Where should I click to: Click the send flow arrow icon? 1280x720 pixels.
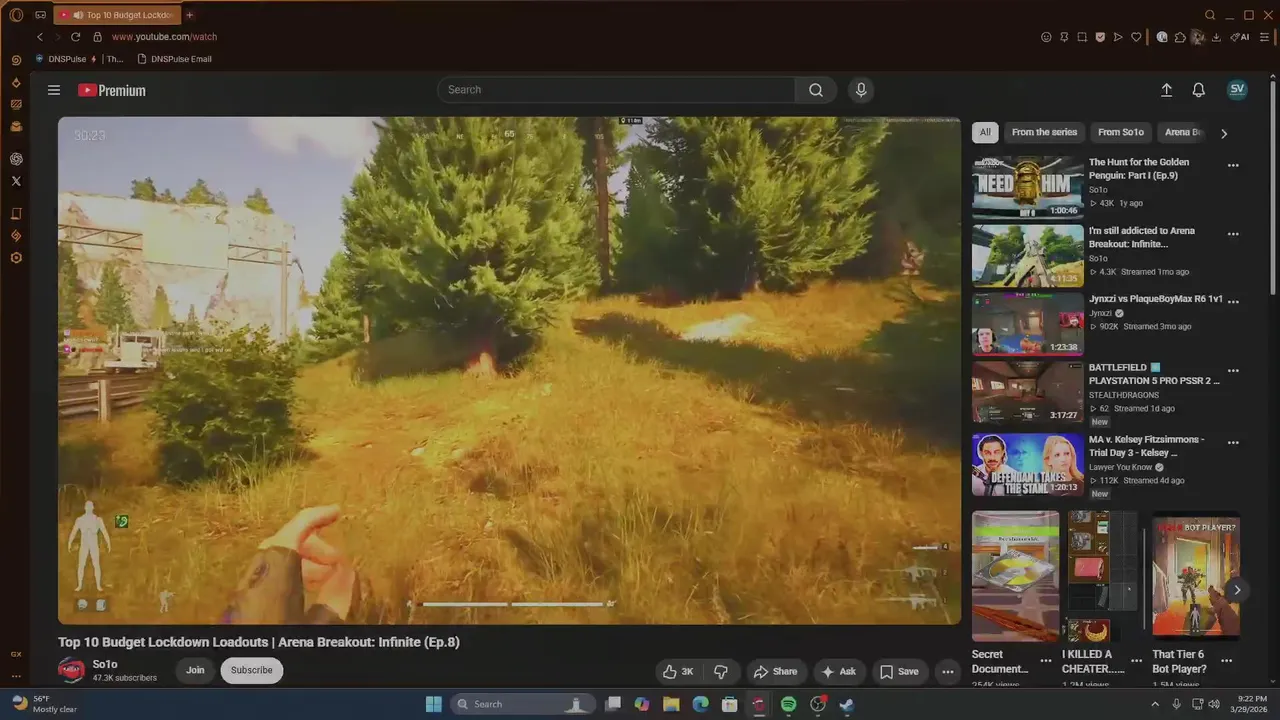click(x=1118, y=37)
